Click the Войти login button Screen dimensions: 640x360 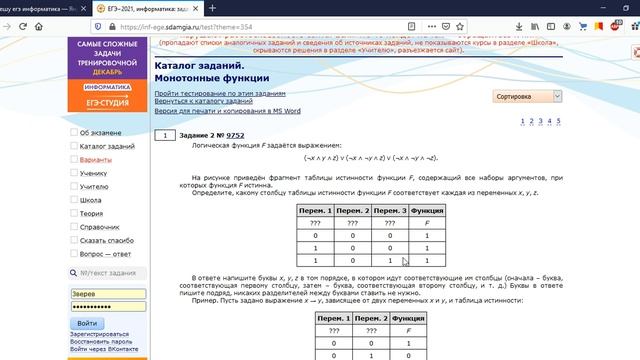[87, 323]
